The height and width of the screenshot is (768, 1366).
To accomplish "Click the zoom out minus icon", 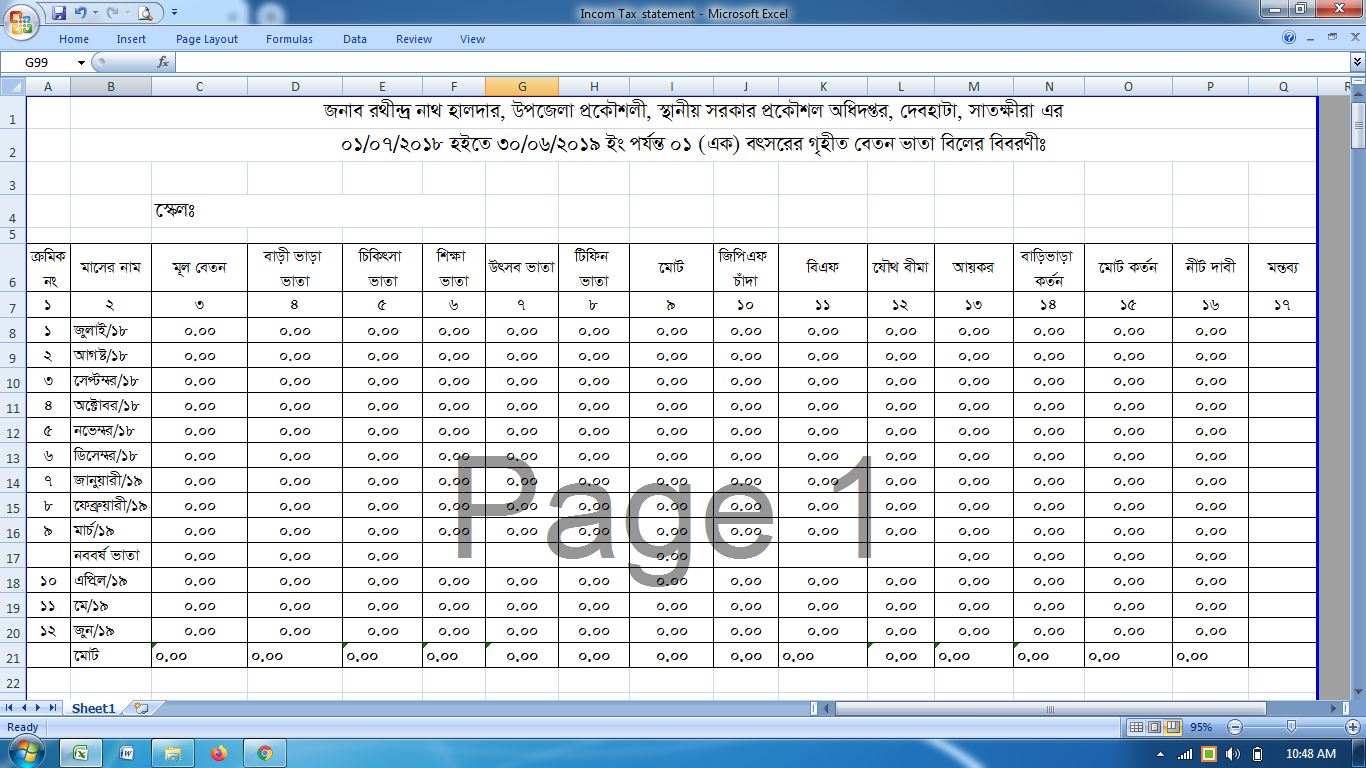I will [1235, 727].
